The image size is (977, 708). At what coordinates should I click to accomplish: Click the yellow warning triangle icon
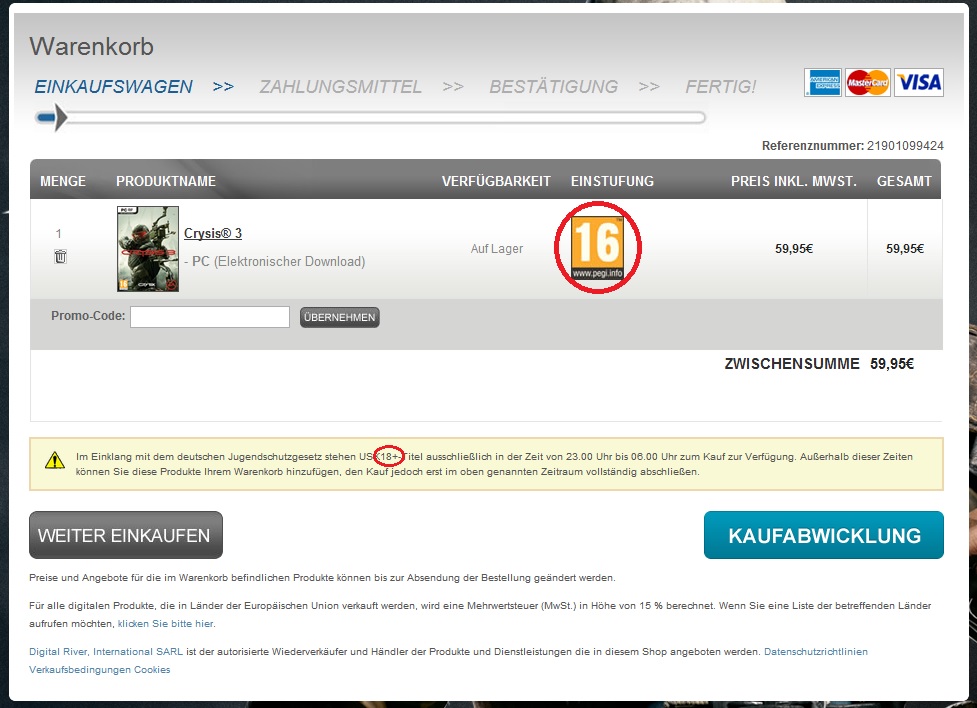[x=54, y=461]
